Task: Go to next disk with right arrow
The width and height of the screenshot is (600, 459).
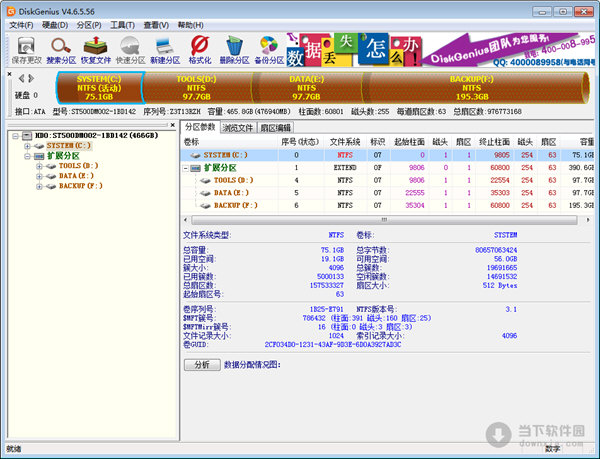Action: tap(31, 78)
